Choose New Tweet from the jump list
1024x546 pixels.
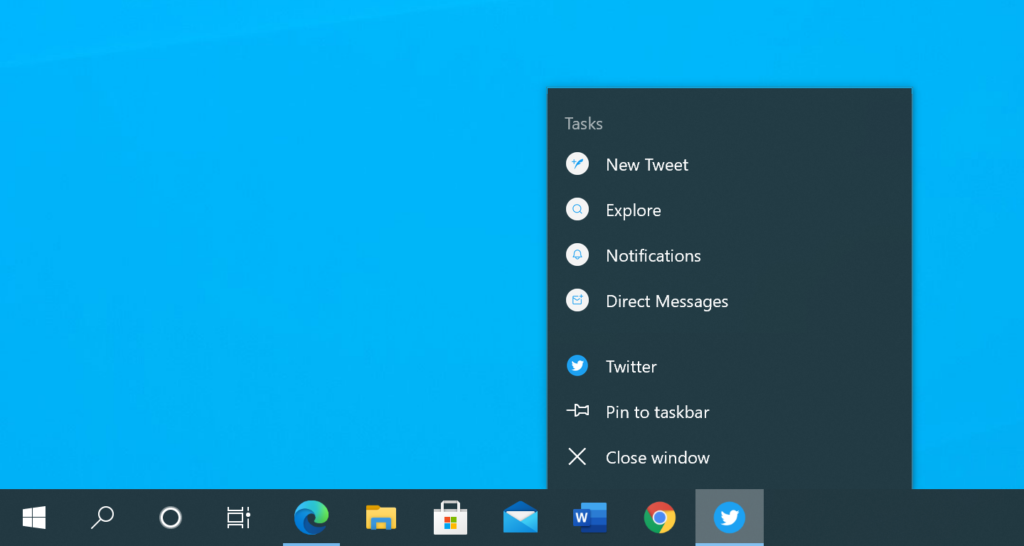click(x=729, y=165)
